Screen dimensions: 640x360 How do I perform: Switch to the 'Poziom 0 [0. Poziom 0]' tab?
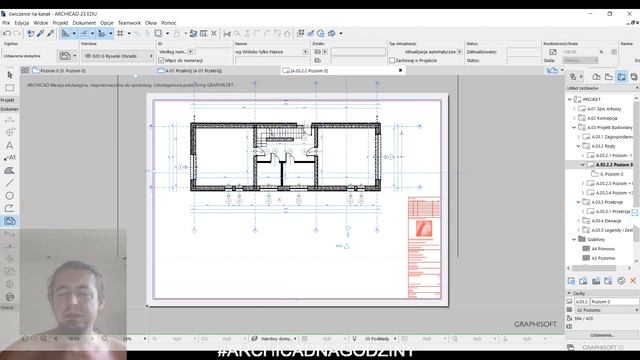[63, 71]
